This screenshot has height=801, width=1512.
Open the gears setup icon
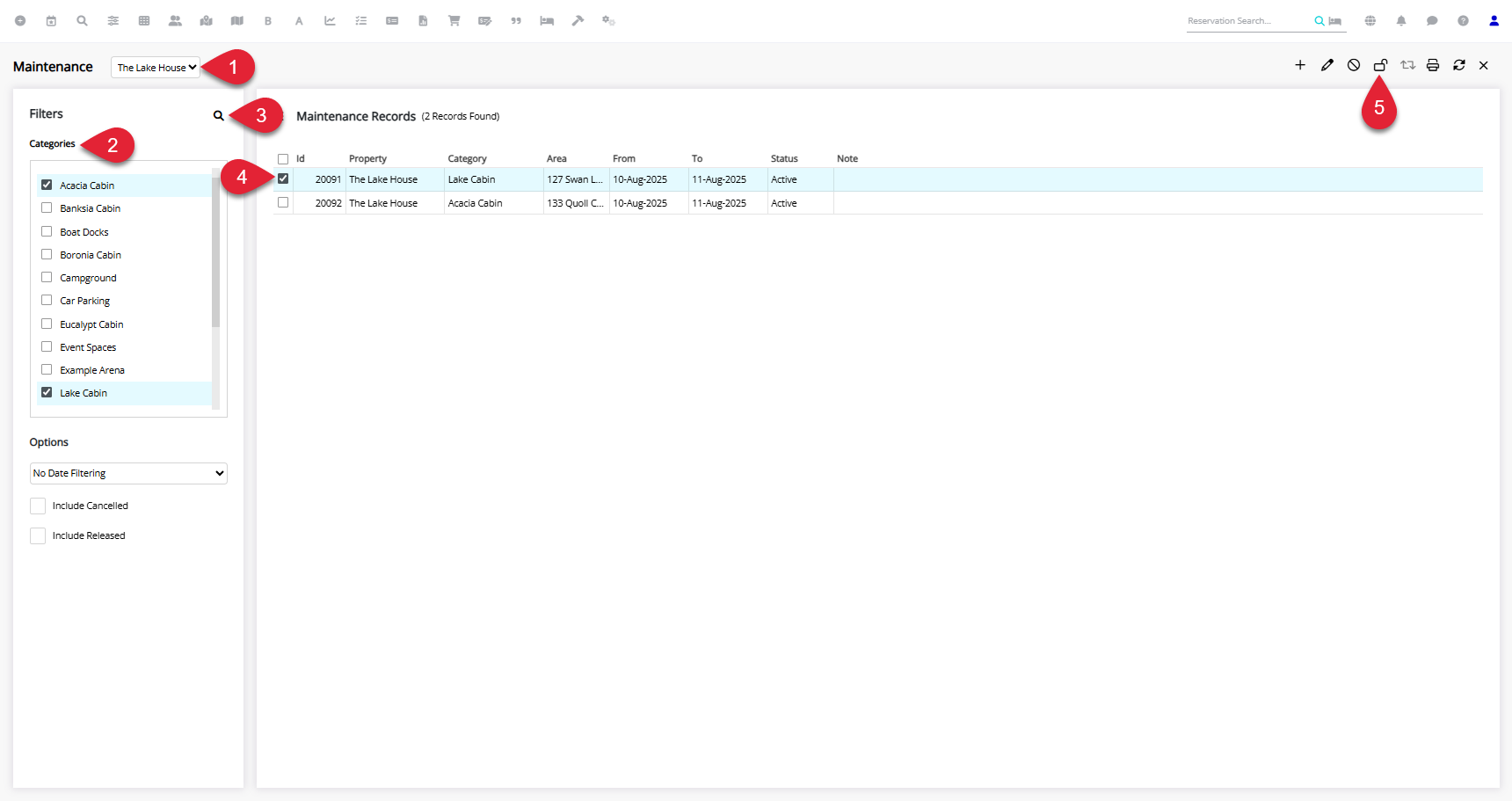click(x=608, y=21)
